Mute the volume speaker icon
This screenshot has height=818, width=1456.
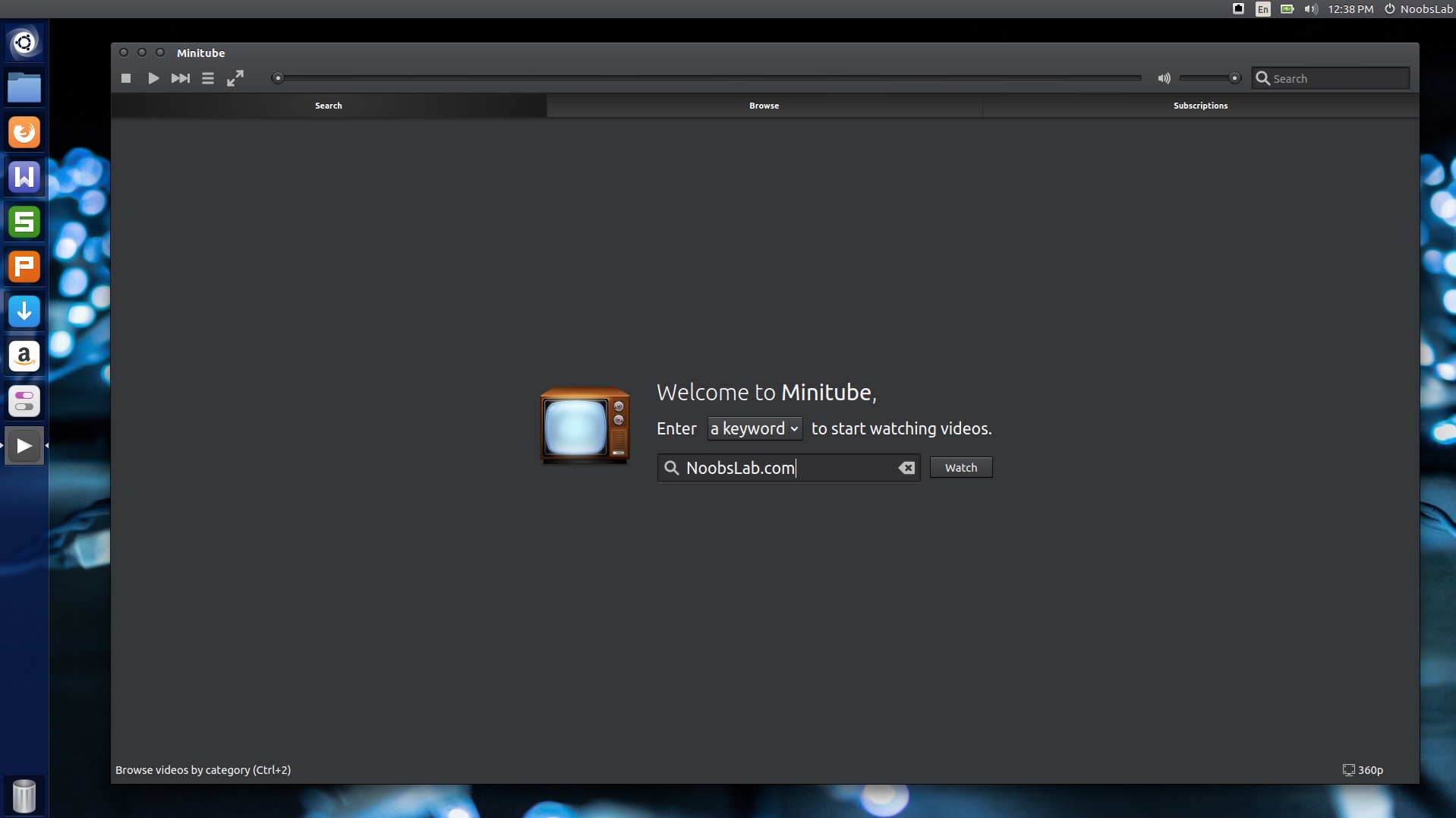pyautogui.click(x=1164, y=78)
